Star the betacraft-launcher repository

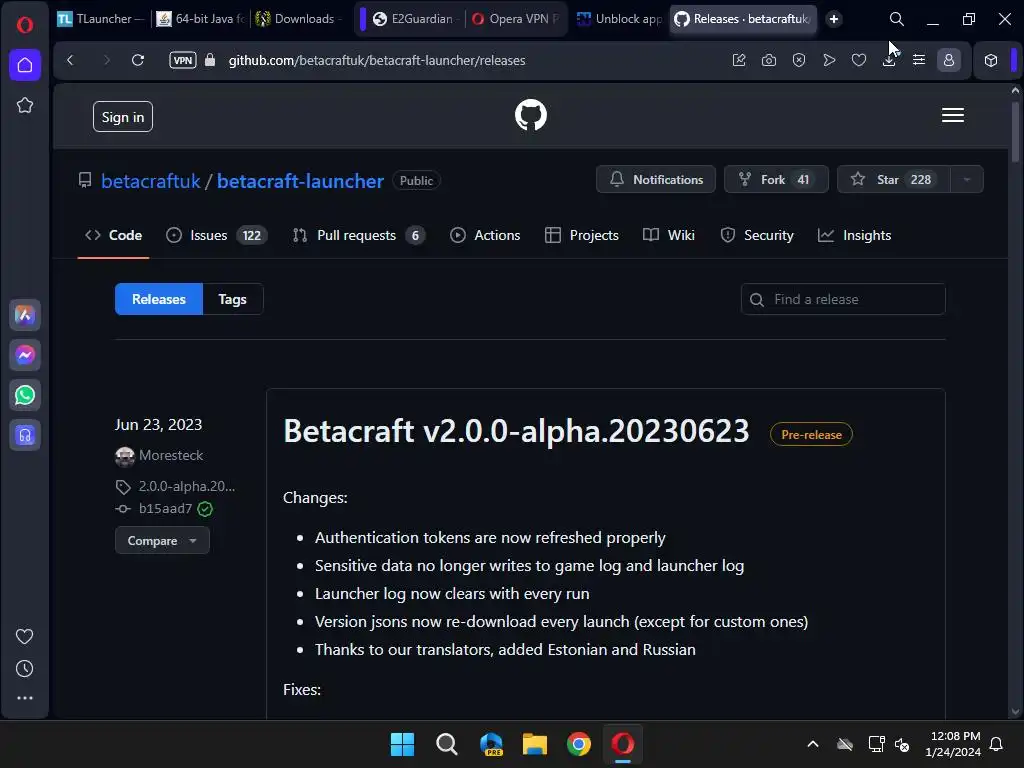(893, 180)
